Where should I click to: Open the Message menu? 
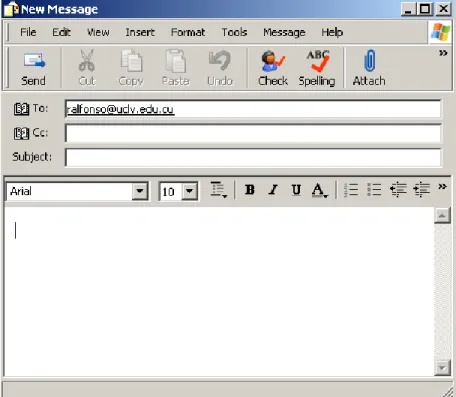point(284,32)
